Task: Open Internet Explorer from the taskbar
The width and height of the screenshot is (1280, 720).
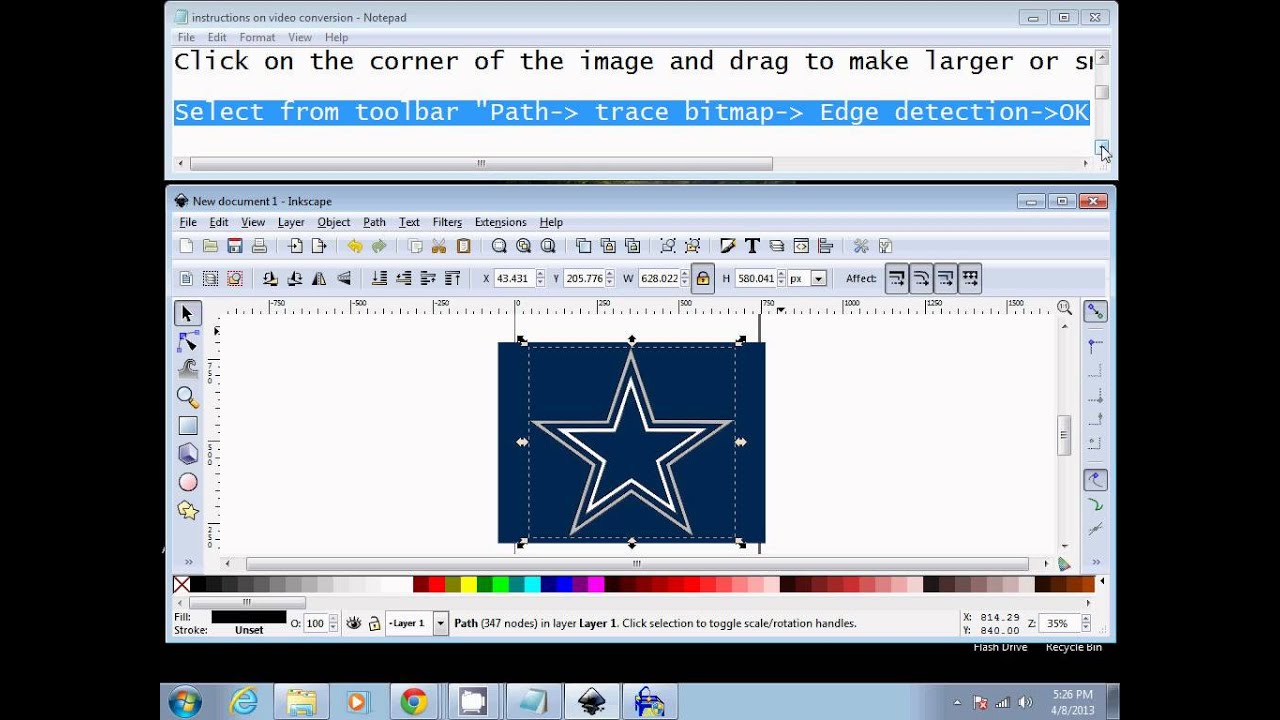Action: click(x=244, y=701)
